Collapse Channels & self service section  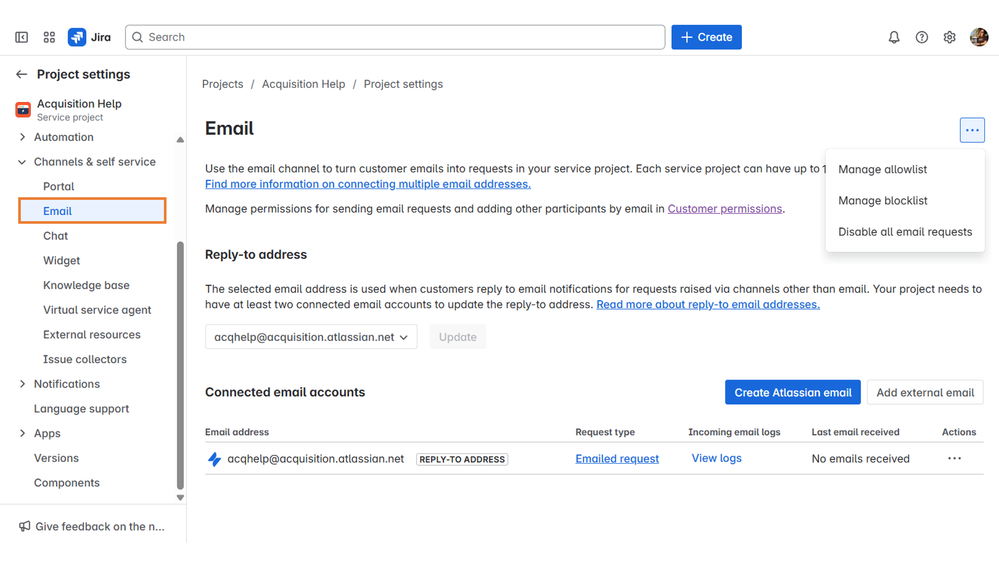[x=22, y=162]
